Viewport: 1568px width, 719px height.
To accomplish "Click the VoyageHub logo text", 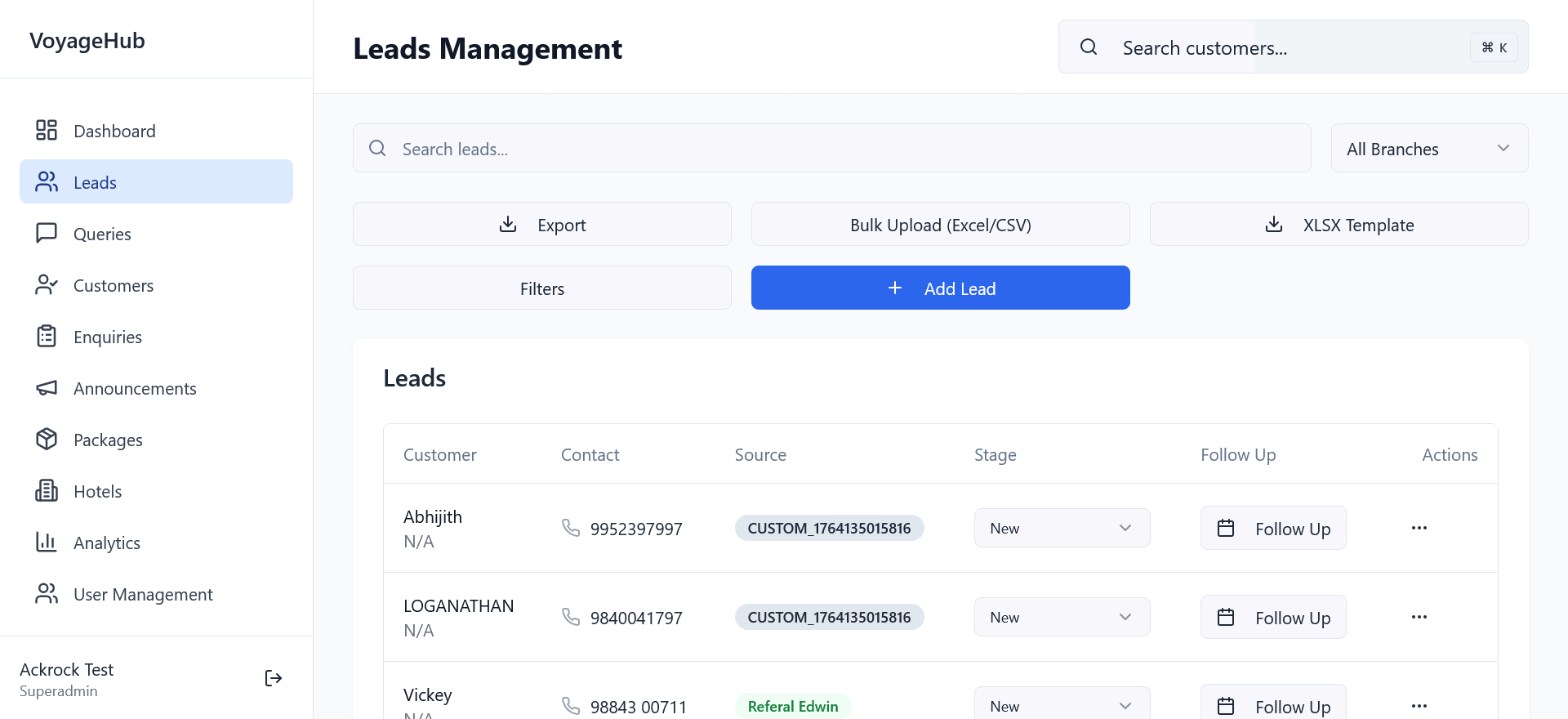I will pos(87,40).
